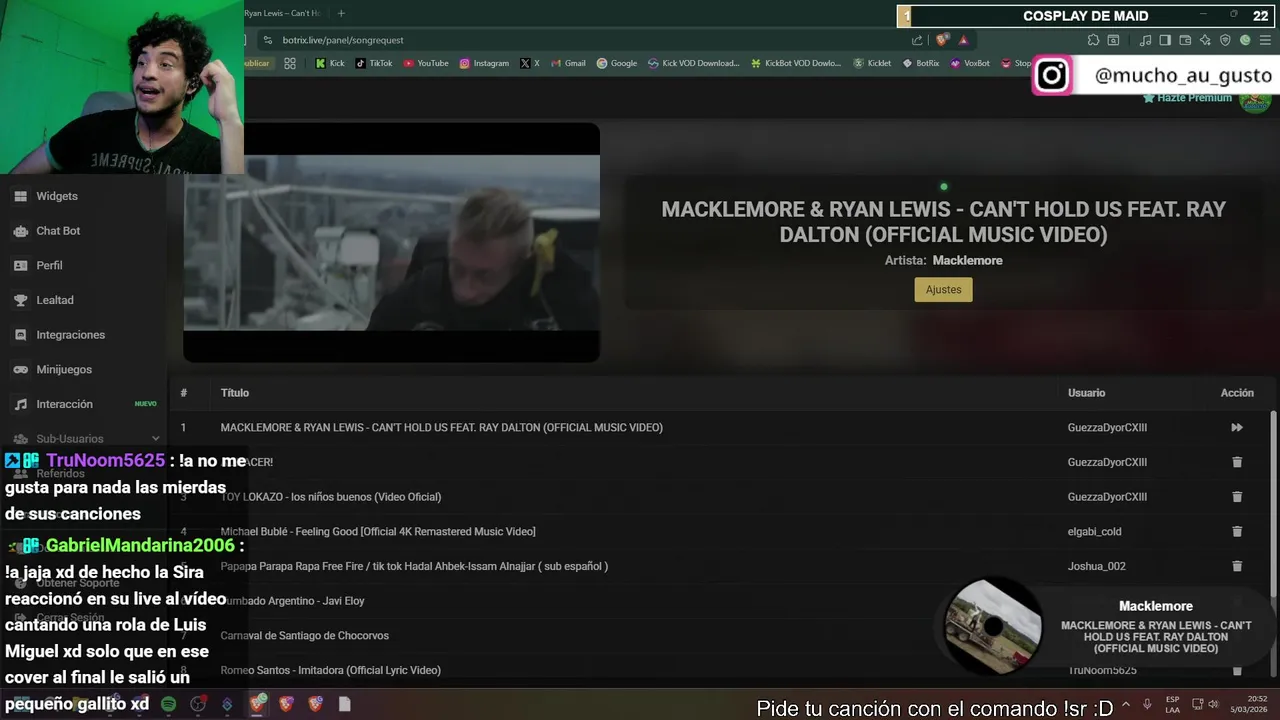
Task: Select the Rapa Free Fire song title row
Action: (414, 566)
